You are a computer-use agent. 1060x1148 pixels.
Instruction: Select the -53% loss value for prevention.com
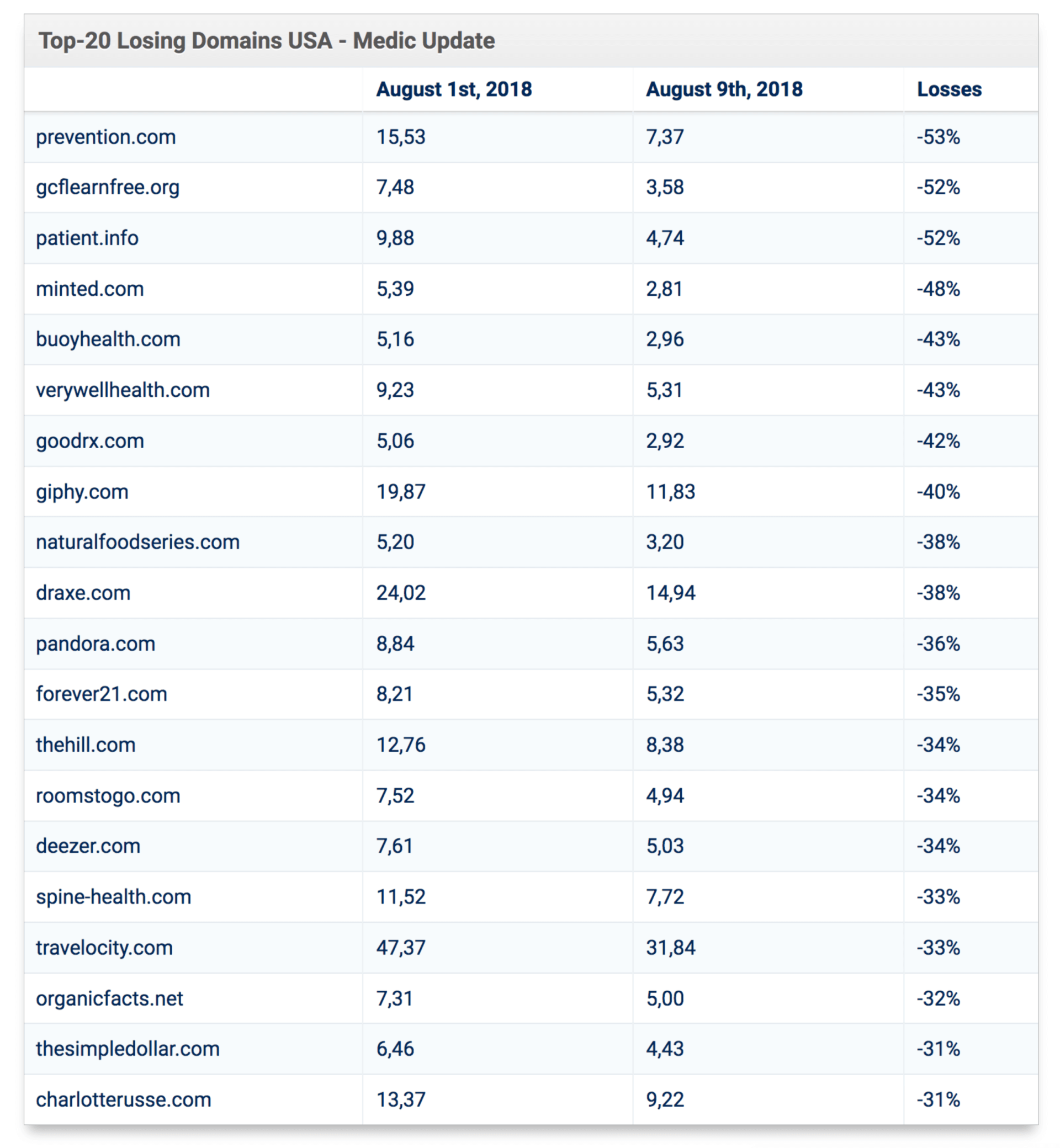[x=938, y=137]
